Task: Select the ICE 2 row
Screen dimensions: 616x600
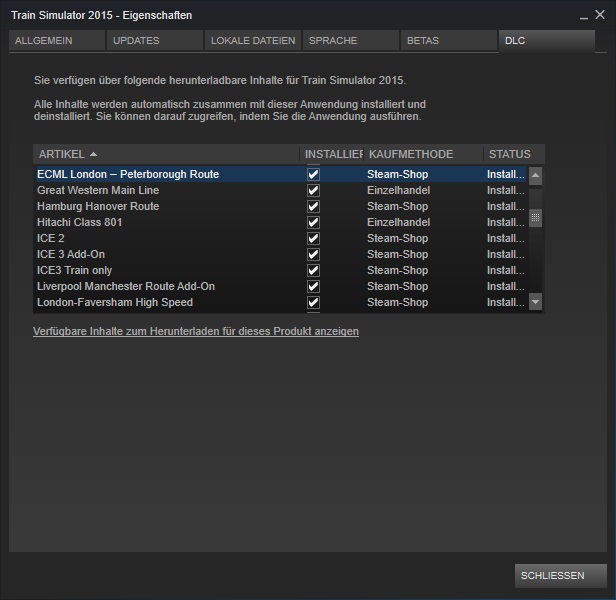Action: point(280,238)
